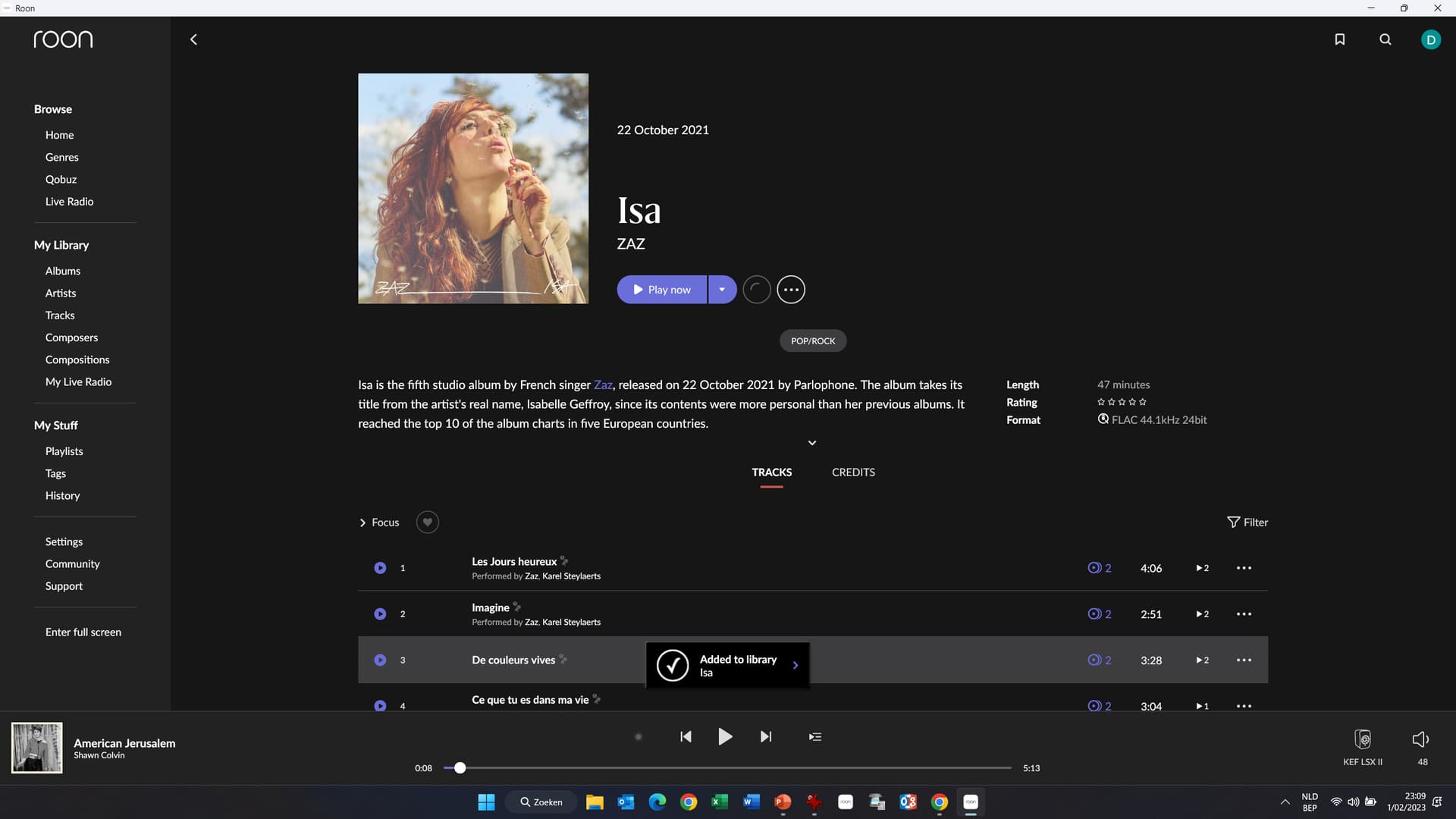The width and height of the screenshot is (1456, 819).
Task: Open more options for Les Jours heureux
Action: click(1244, 568)
